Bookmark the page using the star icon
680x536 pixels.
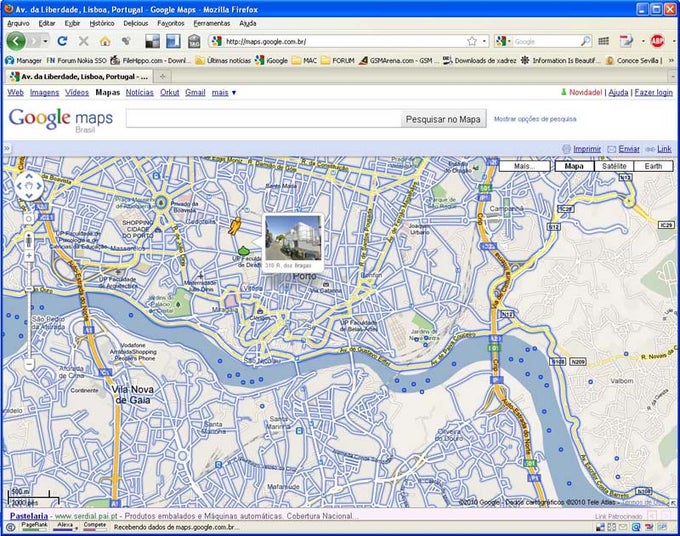[472, 41]
